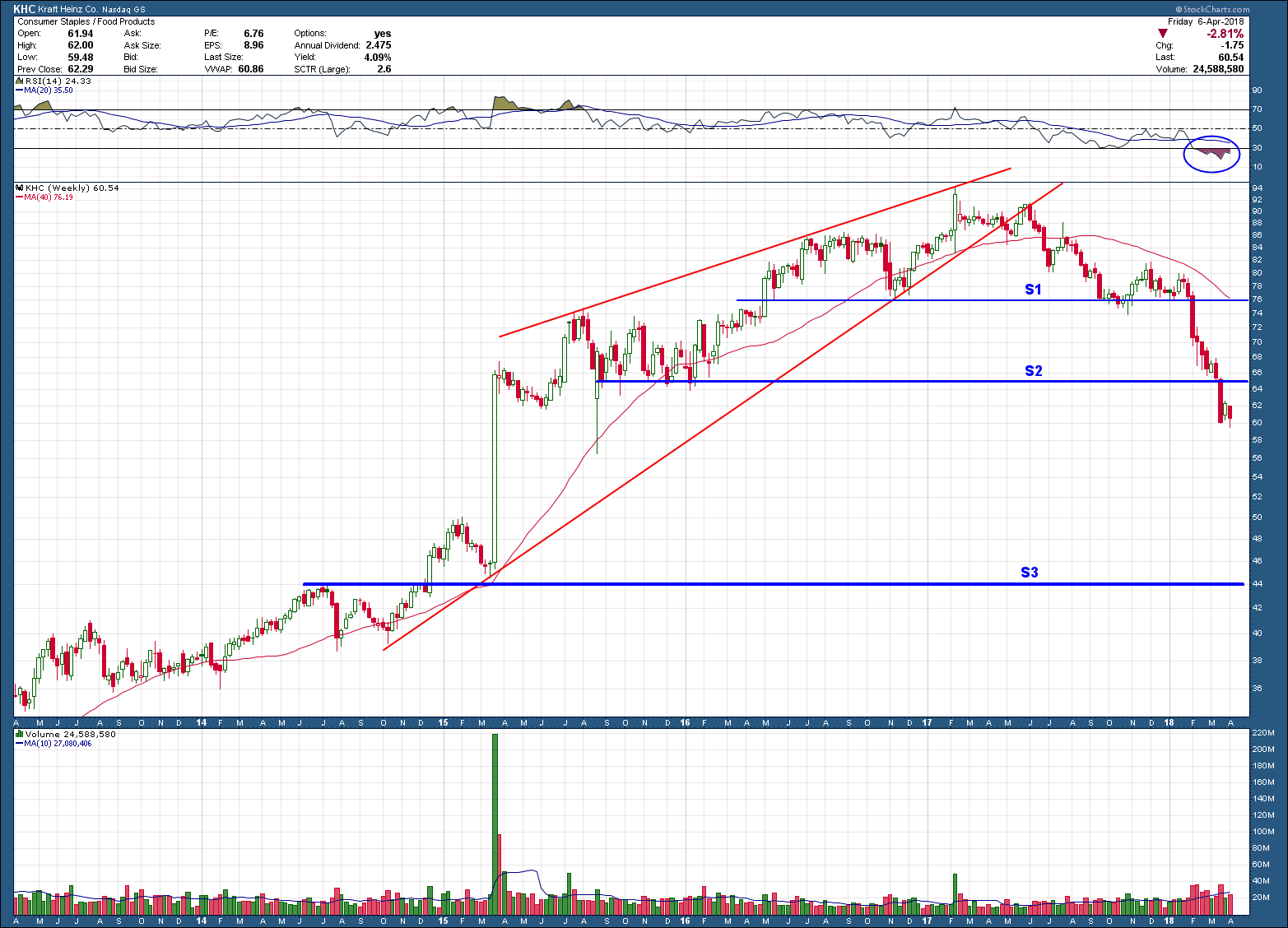This screenshot has width=1288, height=928.
Task: Click the Nasdaq GS exchange label
Action: pyautogui.click(x=123, y=10)
